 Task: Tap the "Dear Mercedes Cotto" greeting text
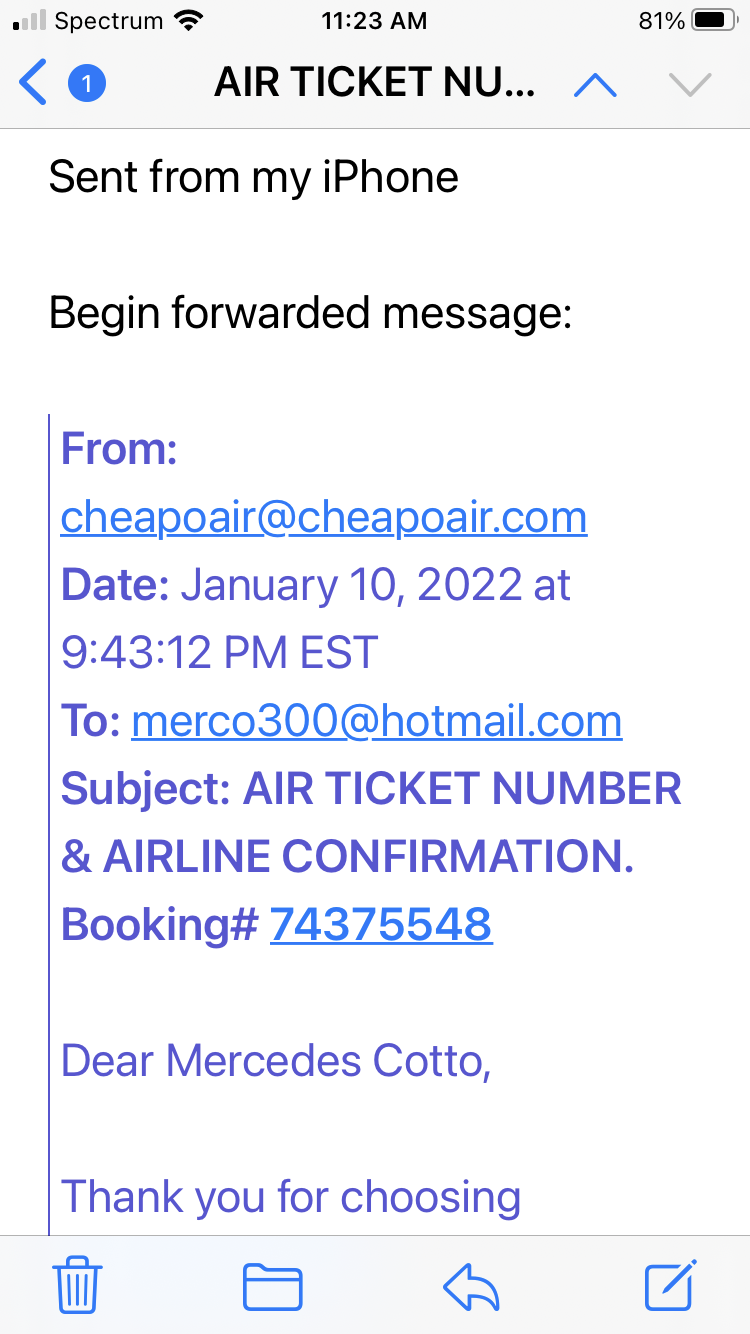(x=276, y=1061)
